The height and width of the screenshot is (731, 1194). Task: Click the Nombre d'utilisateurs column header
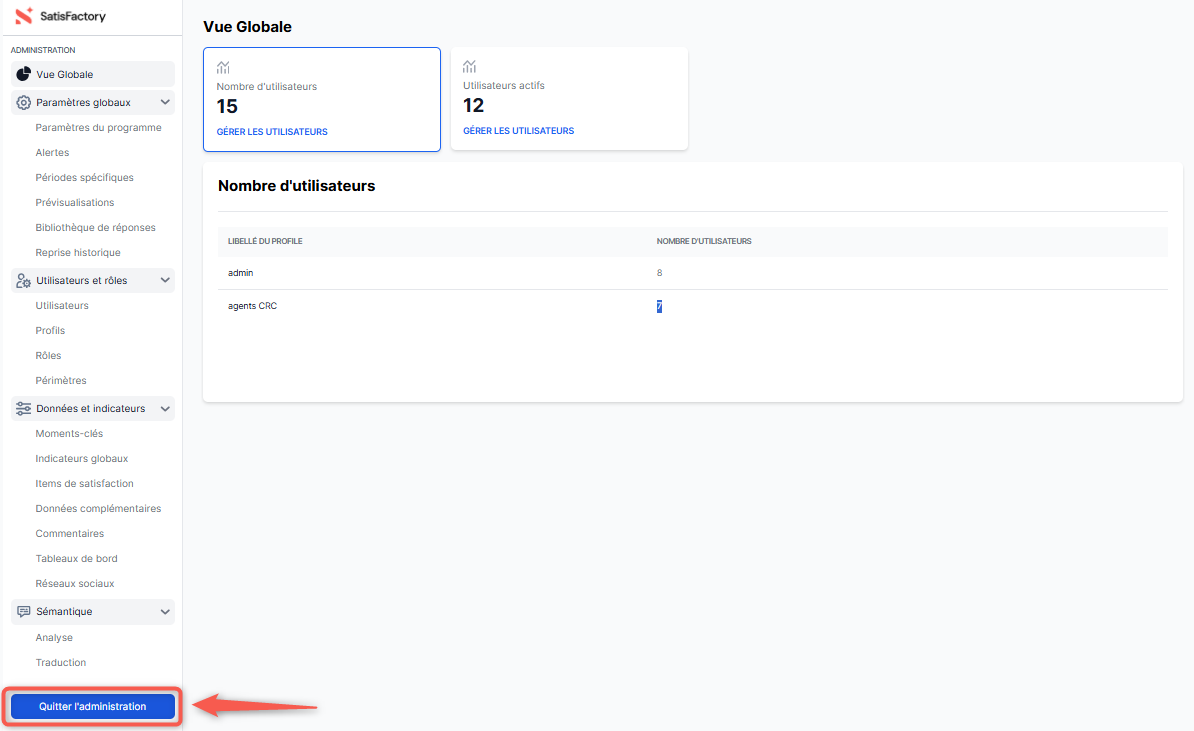[704, 241]
